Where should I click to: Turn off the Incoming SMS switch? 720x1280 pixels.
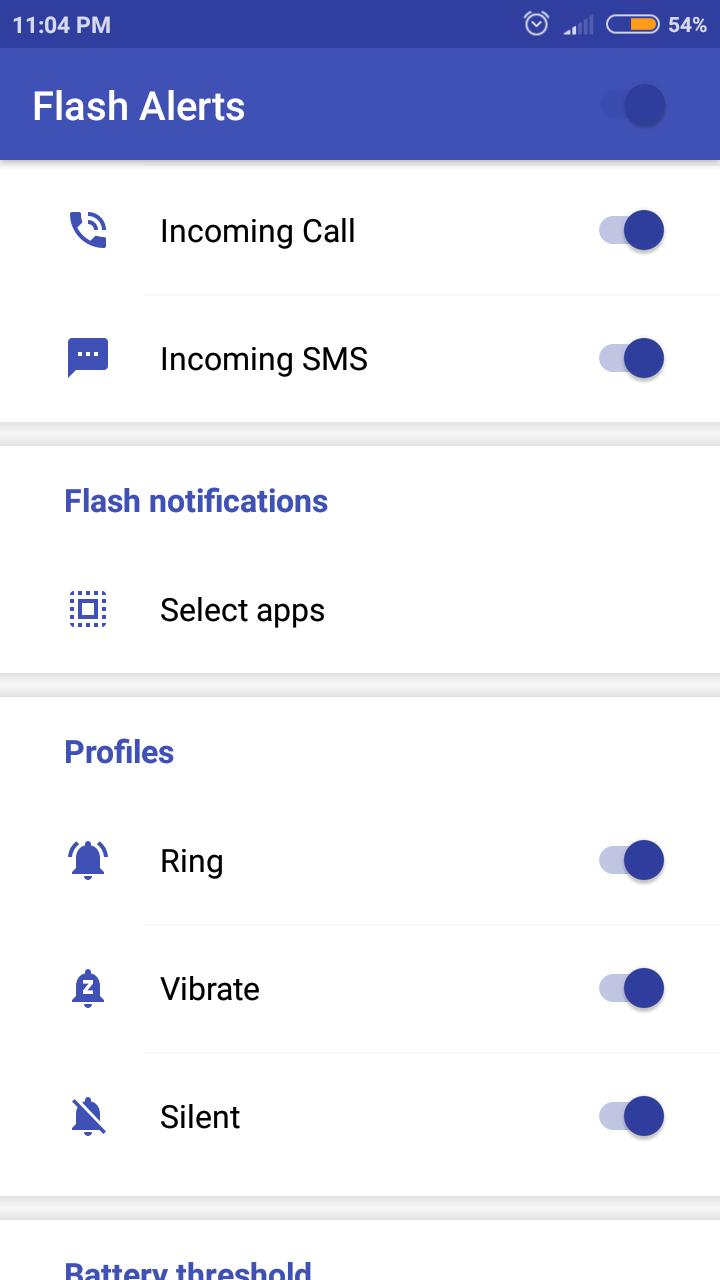[x=632, y=358]
